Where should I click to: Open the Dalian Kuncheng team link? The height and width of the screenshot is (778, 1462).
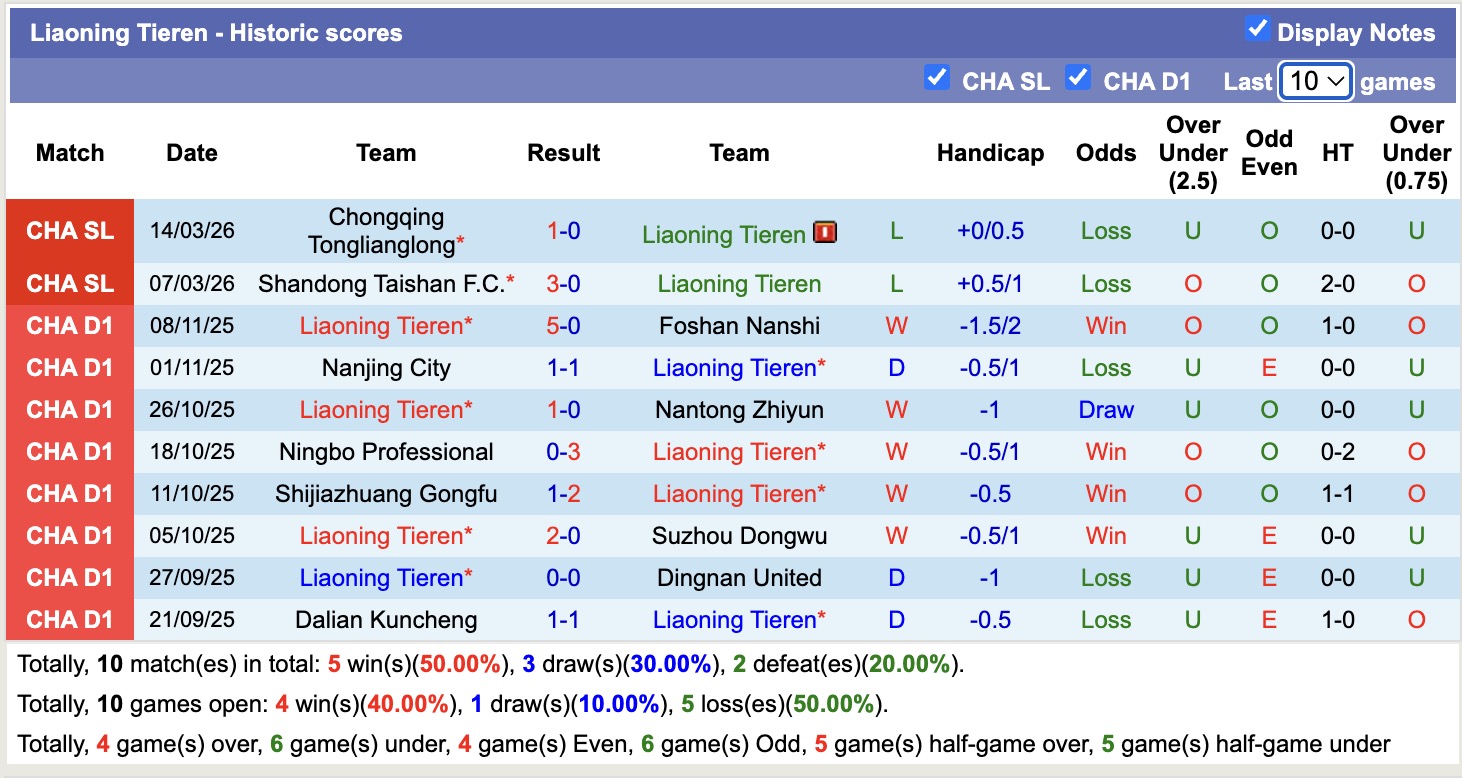(x=385, y=619)
